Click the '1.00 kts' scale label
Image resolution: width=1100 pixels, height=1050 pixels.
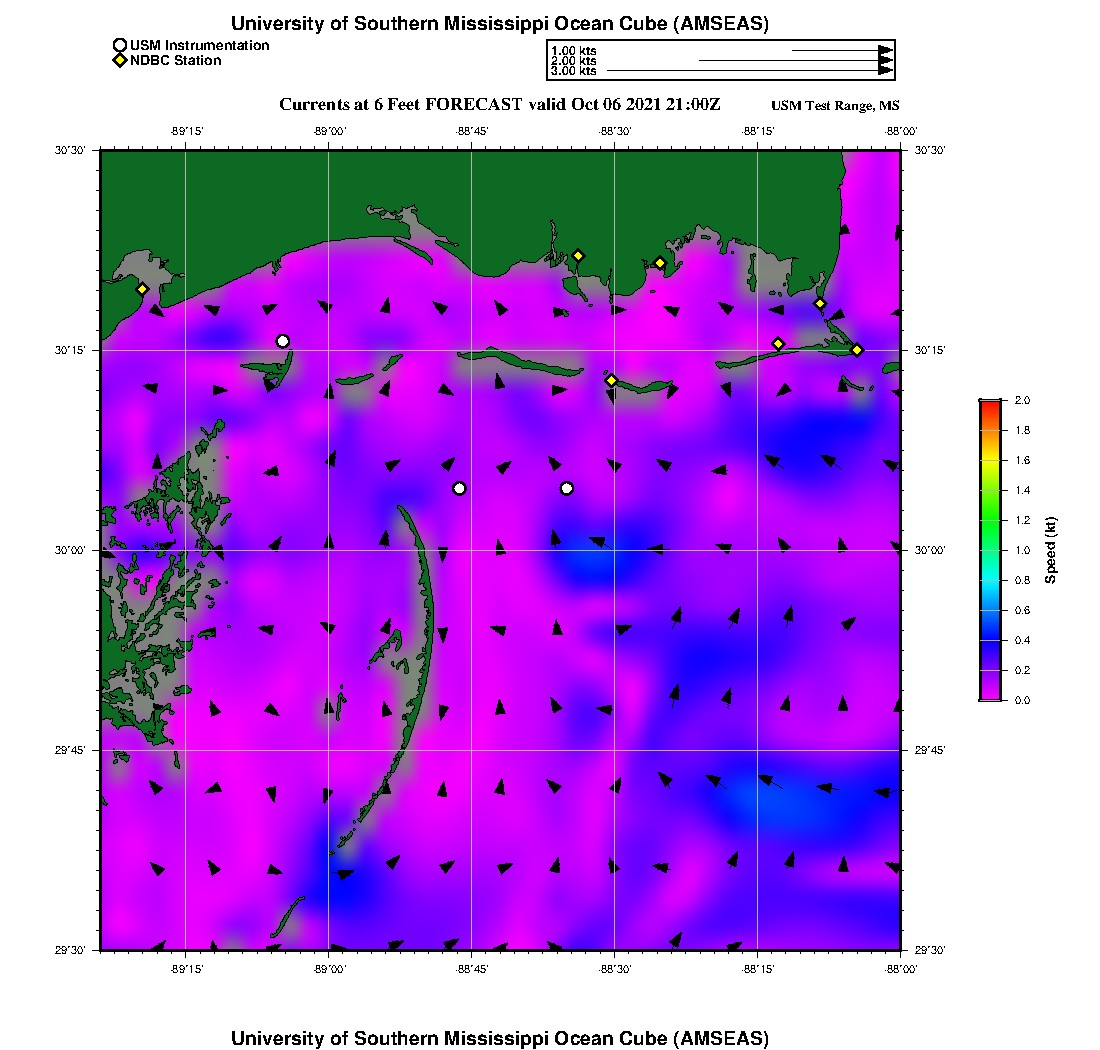pos(574,51)
